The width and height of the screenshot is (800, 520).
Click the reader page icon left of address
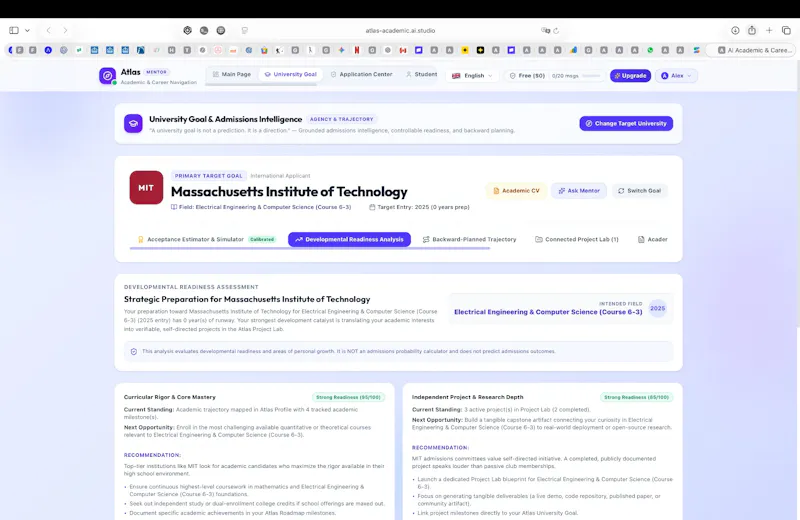click(x=245, y=31)
